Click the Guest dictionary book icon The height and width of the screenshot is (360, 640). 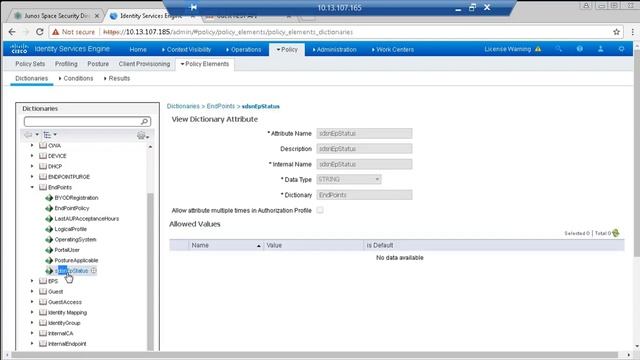[43, 292]
